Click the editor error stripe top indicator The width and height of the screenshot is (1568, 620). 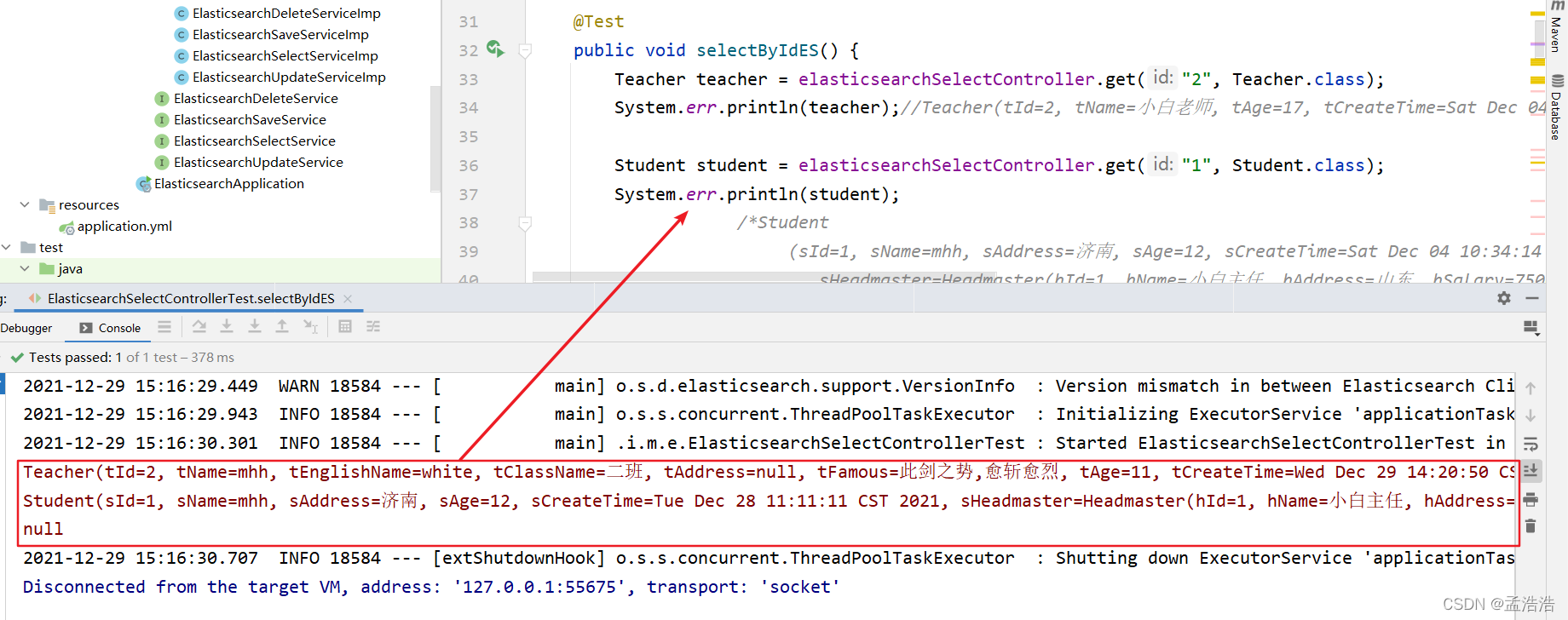coord(1537,14)
